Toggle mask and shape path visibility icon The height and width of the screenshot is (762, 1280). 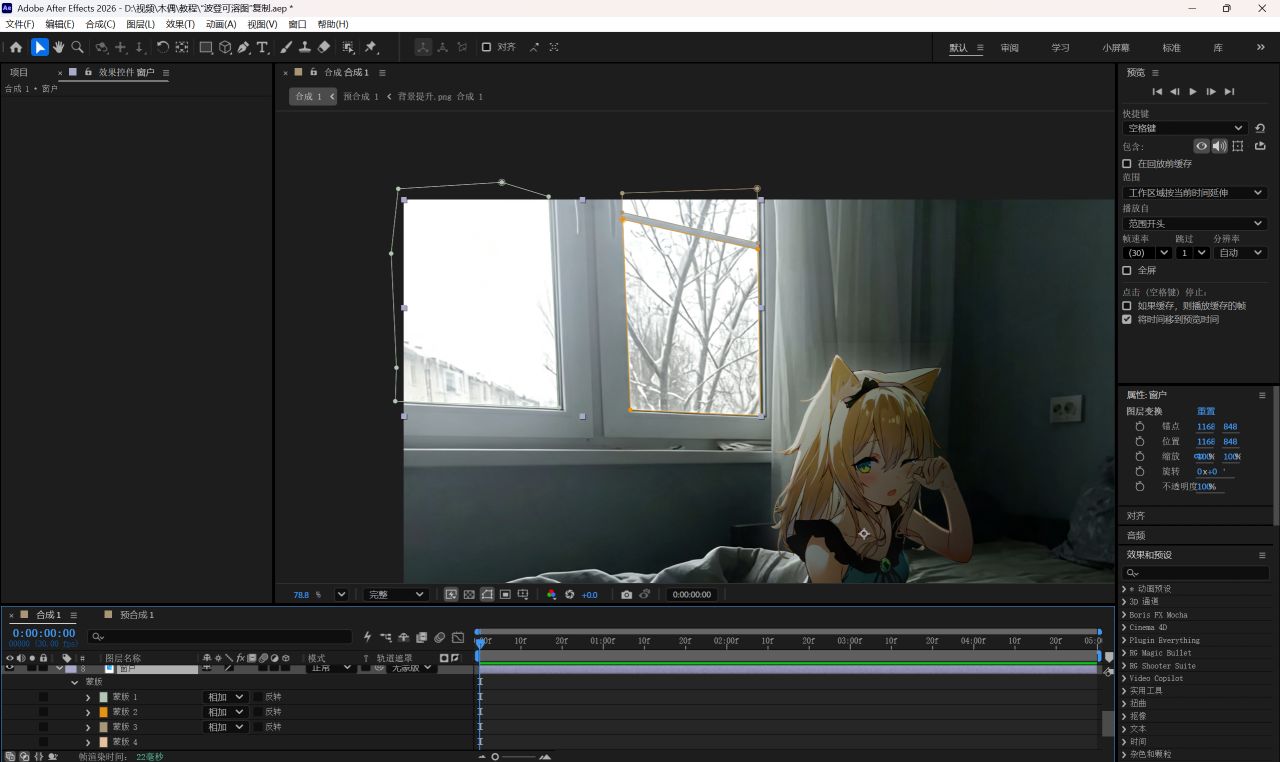pyautogui.click(x=487, y=594)
